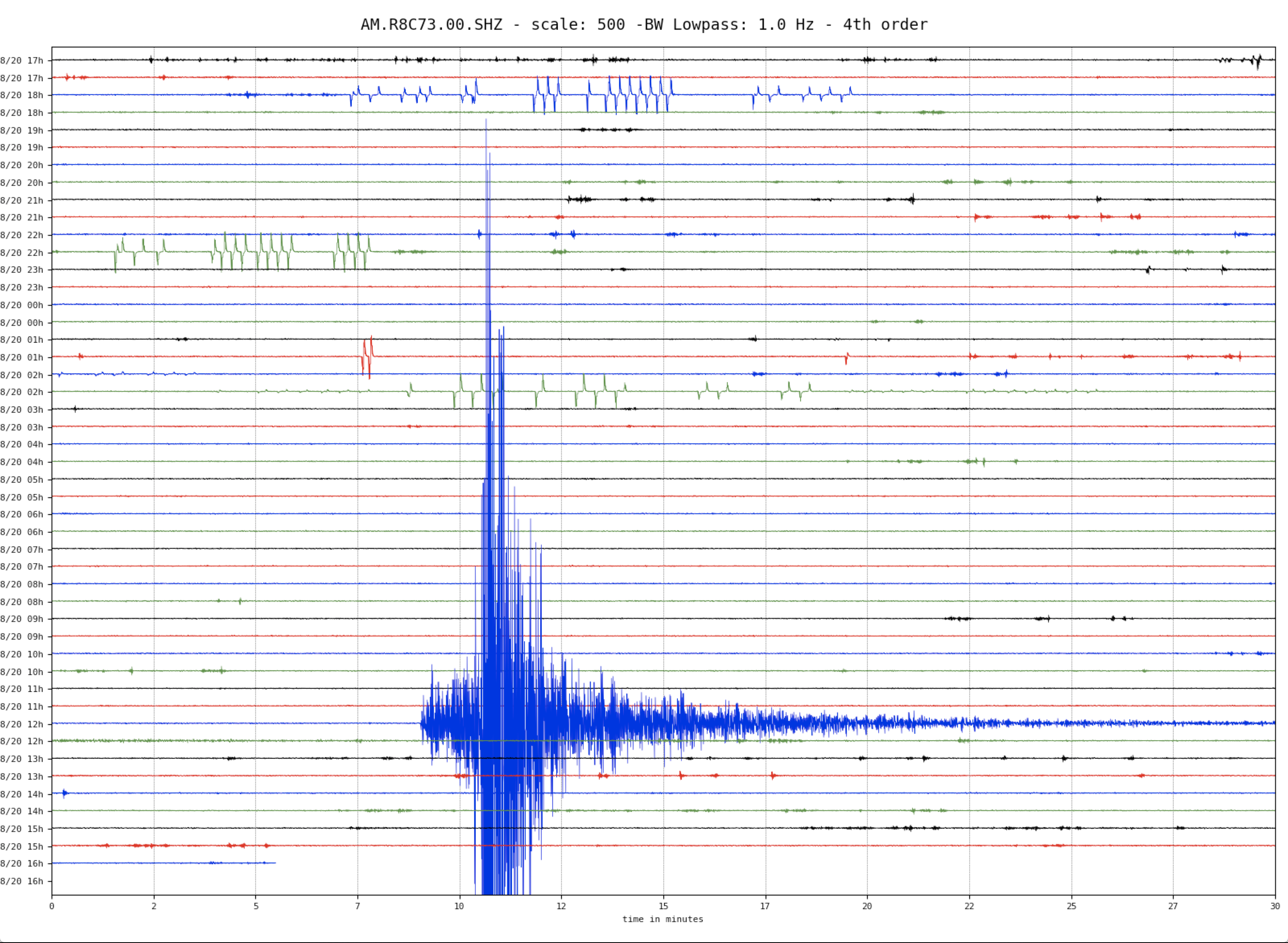Click the x-axis tick label 15

(x=663, y=906)
